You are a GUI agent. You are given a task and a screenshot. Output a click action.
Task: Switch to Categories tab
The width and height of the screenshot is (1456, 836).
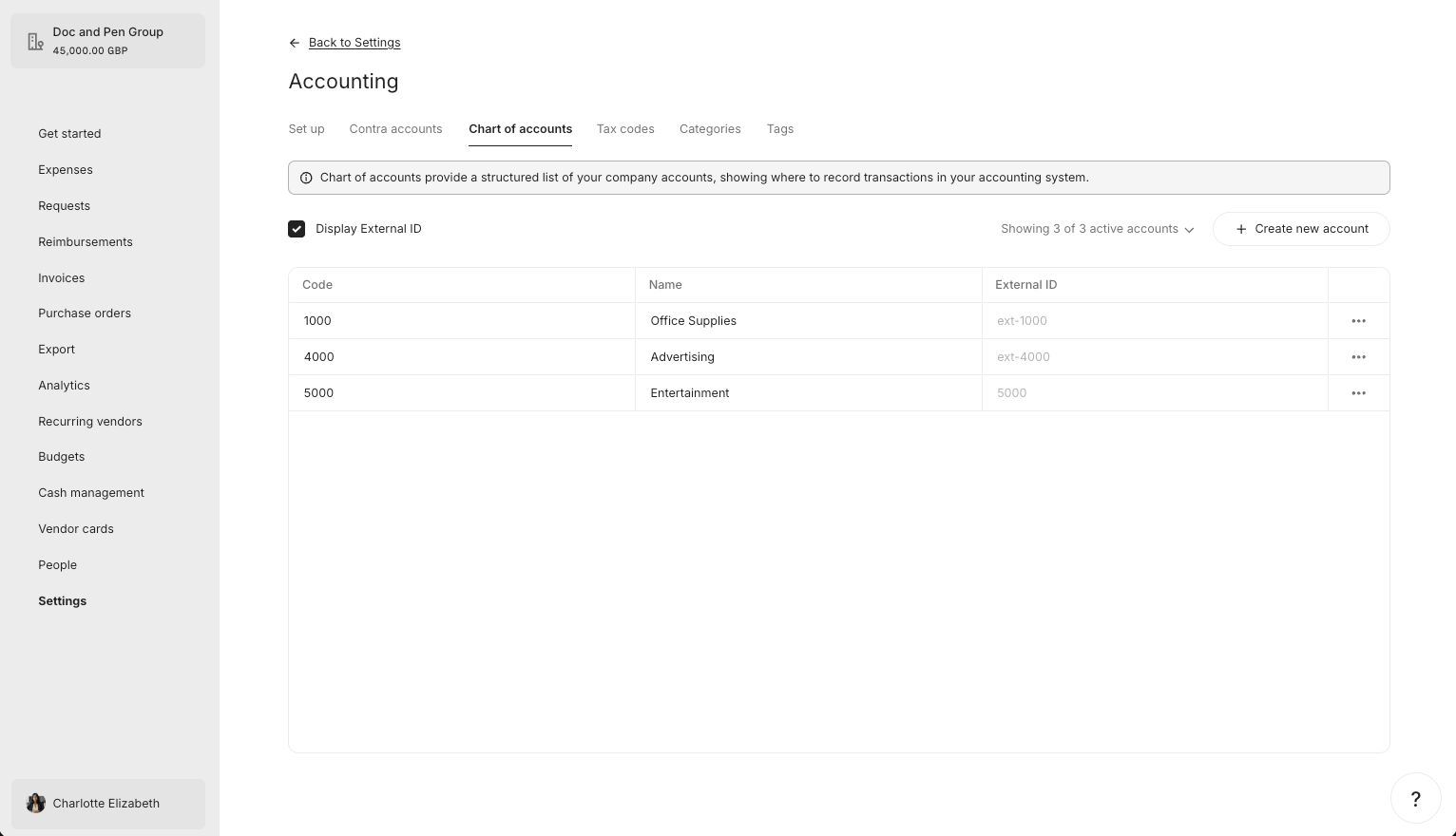tap(710, 129)
